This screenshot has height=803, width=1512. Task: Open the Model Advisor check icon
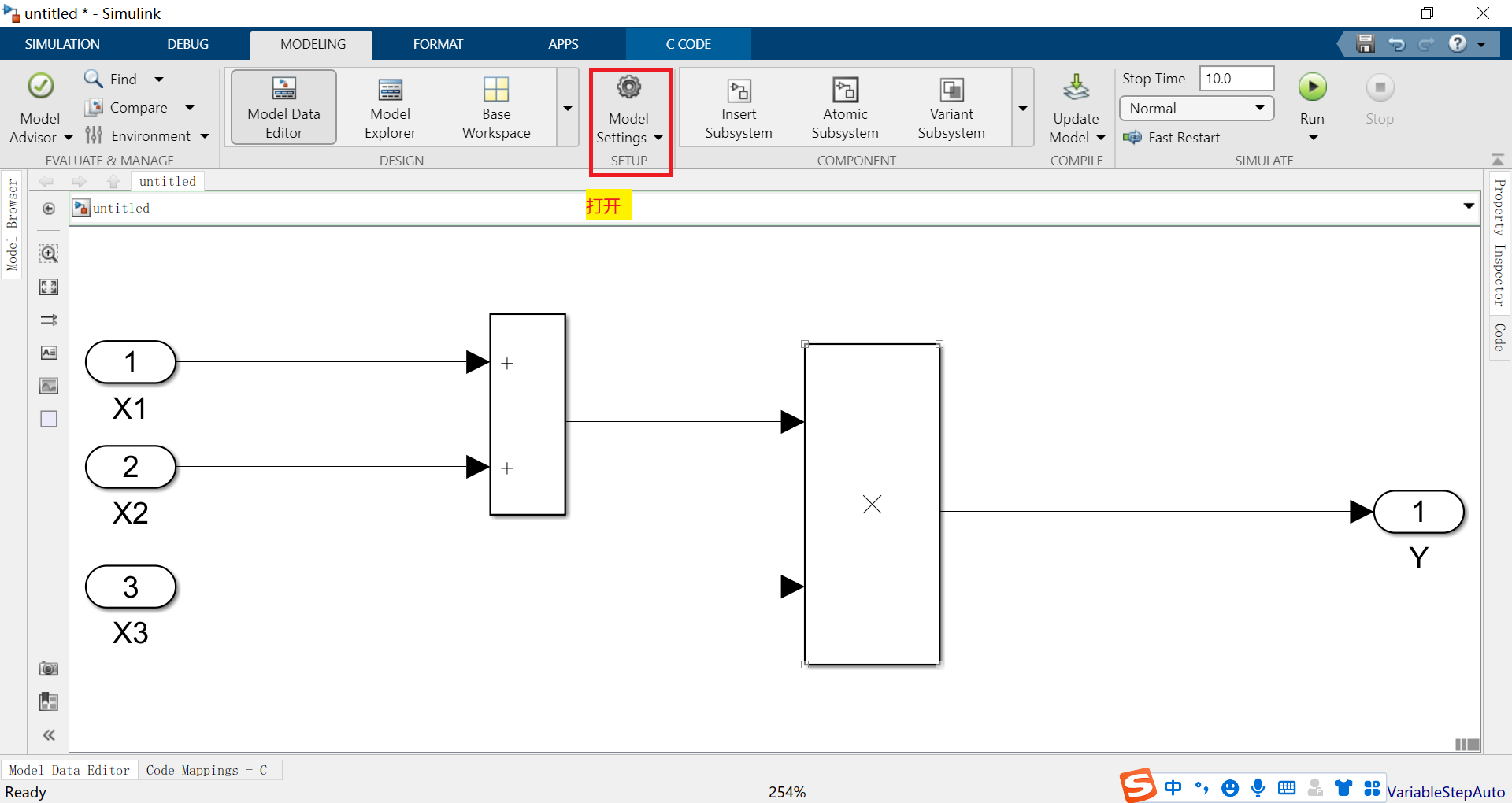[40, 86]
